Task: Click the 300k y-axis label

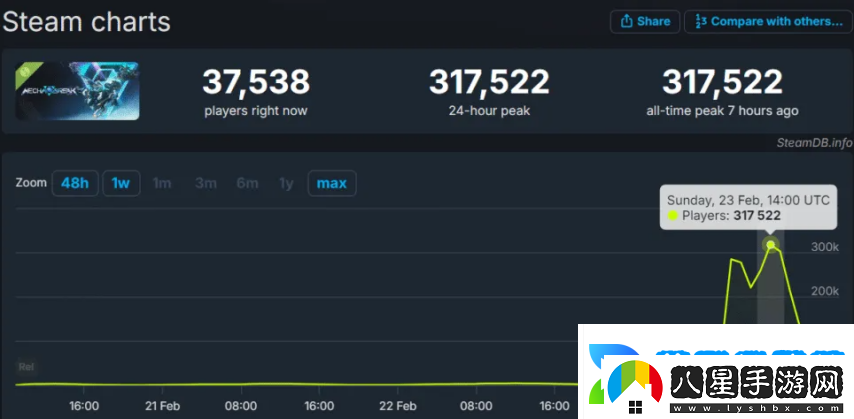Action: [x=825, y=247]
